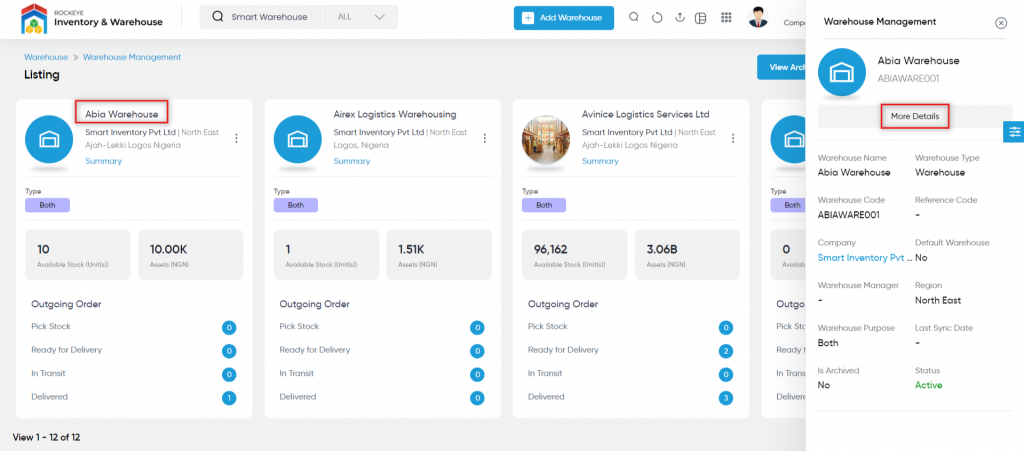1024x451 pixels.
Task: Click the Active status text
Action: (929, 385)
